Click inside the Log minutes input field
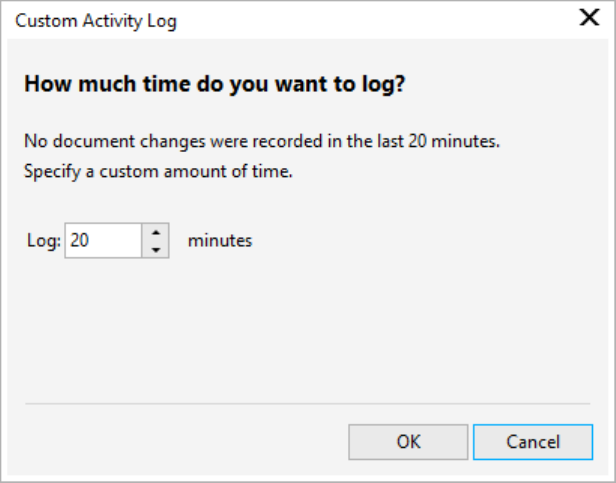The height and width of the screenshot is (483, 616). point(103,240)
